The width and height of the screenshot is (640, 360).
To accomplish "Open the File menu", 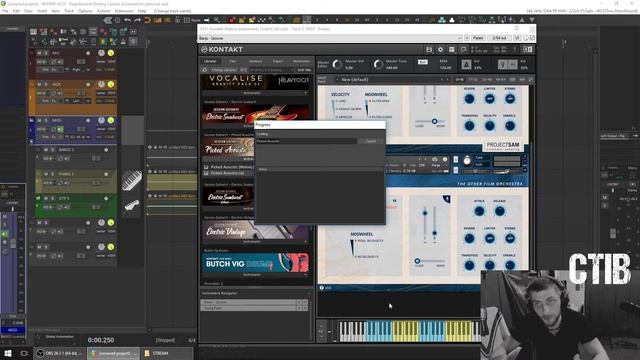I will tap(5, 11).
